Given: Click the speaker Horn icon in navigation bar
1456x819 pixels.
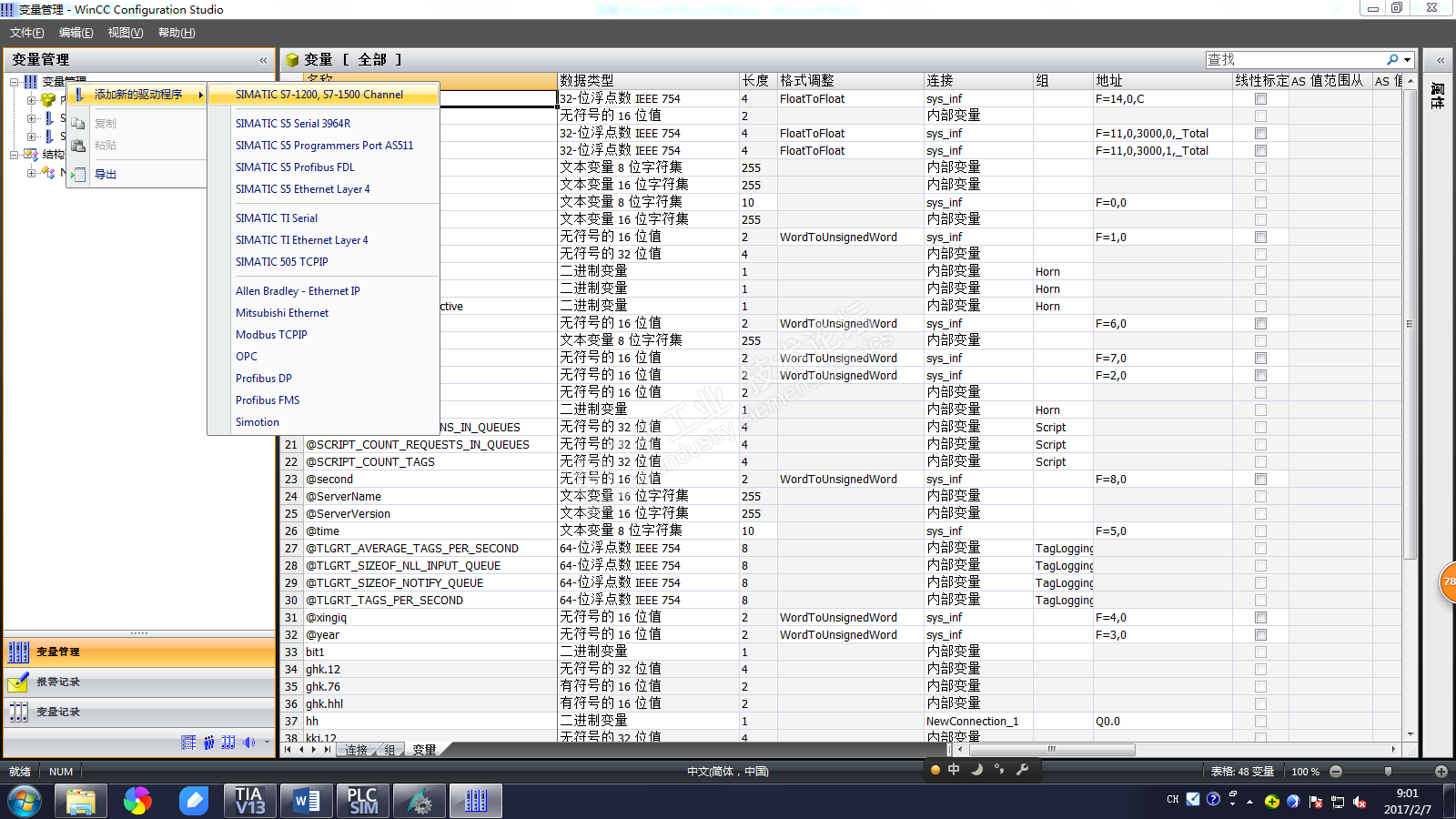Looking at the screenshot, I should click(248, 743).
